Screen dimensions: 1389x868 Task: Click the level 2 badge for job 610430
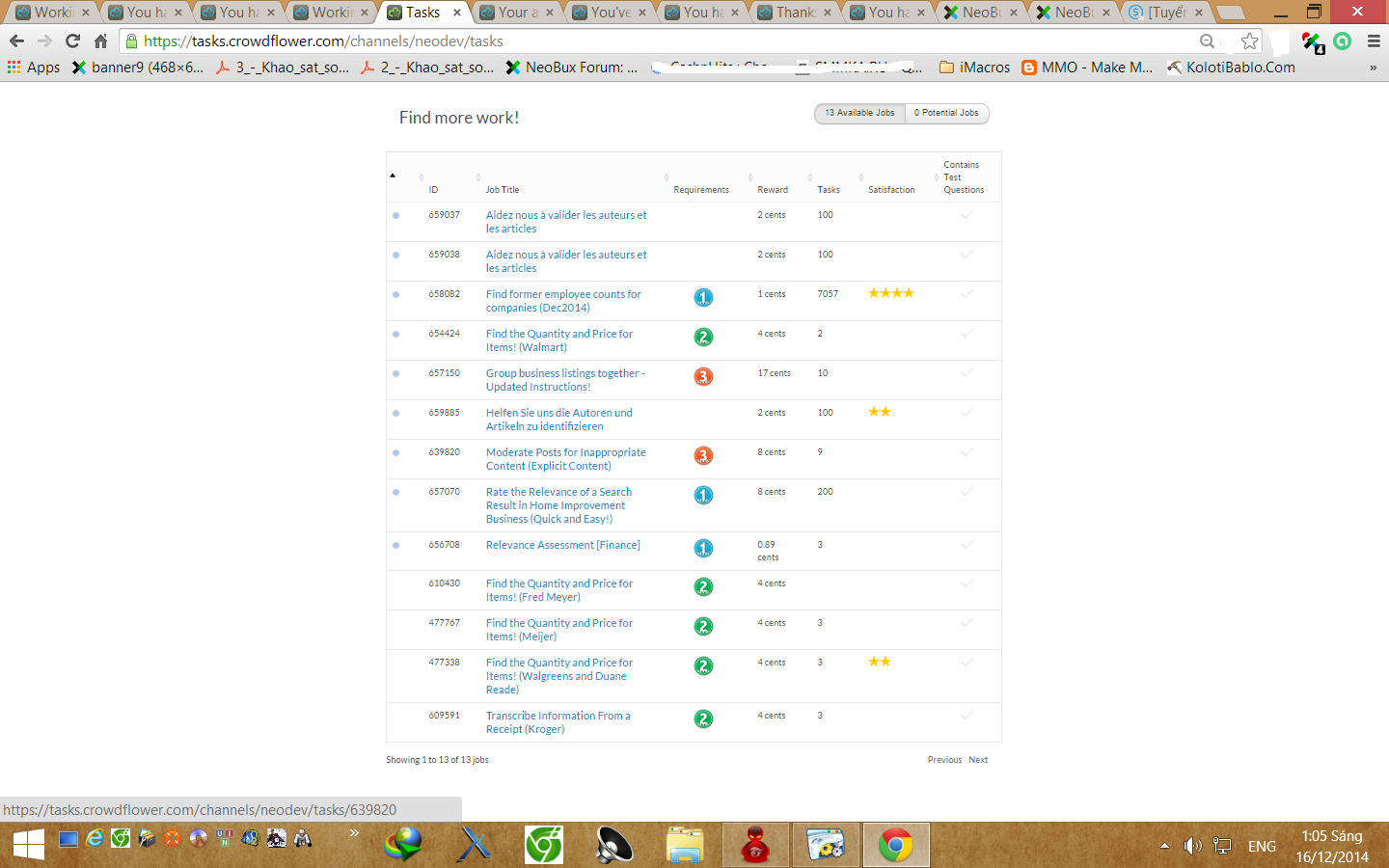(703, 587)
